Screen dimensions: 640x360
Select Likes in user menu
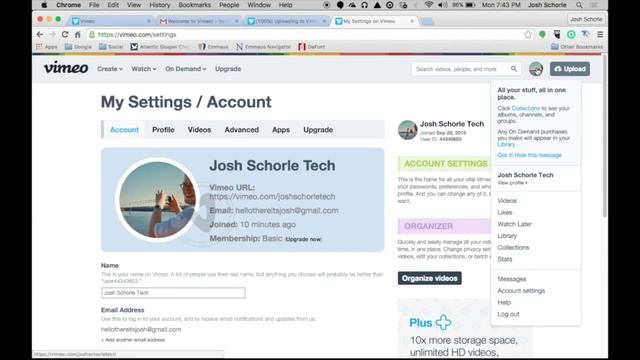(504, 213)
